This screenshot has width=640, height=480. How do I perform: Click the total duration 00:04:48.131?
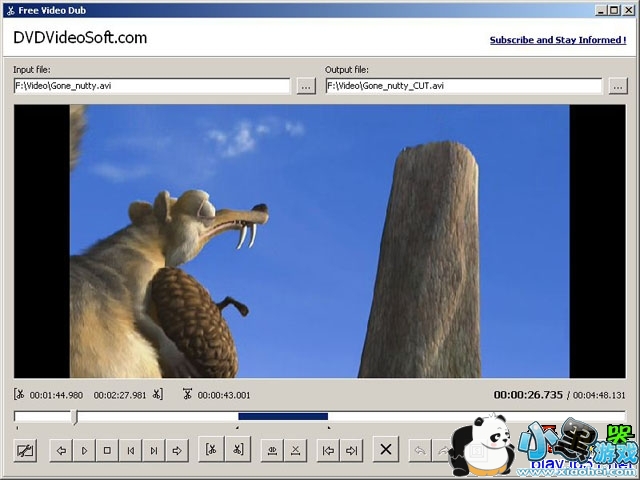coord(599,395)
